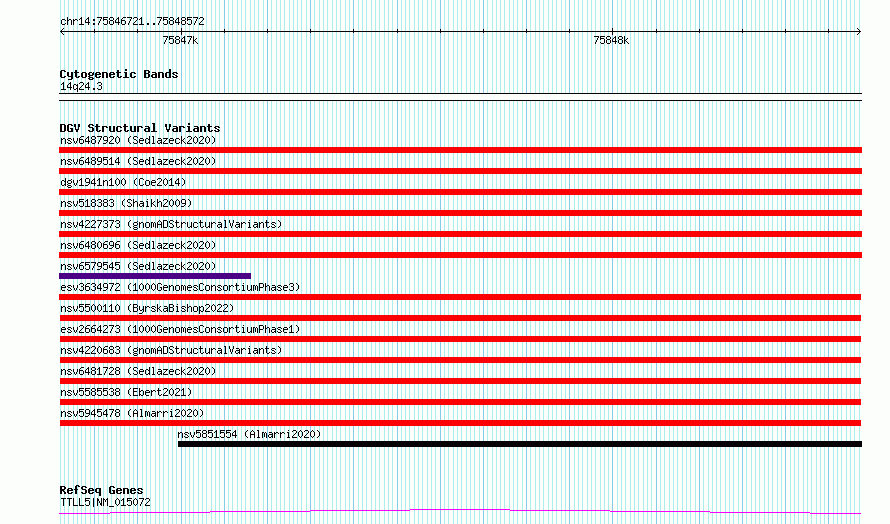Select the red bar under nsv6489514
This screenshot has height=524, width=890.
460,171
